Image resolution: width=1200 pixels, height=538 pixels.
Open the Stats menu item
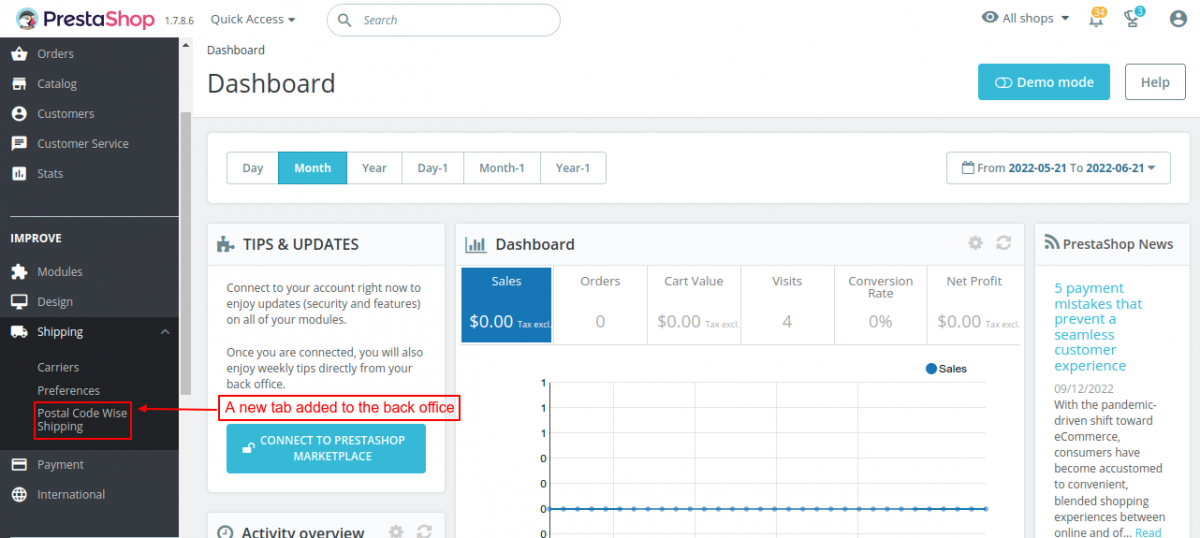[x=89, y=174]
